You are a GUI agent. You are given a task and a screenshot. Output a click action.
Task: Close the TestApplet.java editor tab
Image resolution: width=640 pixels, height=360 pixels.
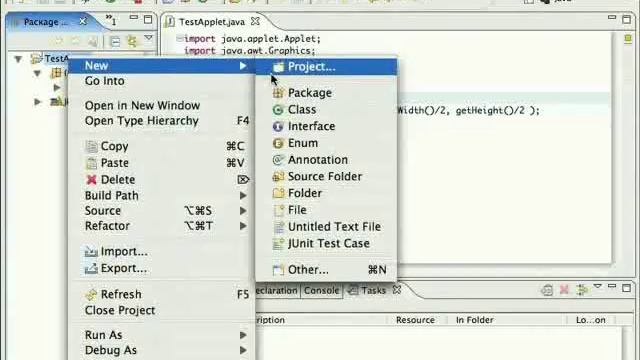[x=256, y=21]
